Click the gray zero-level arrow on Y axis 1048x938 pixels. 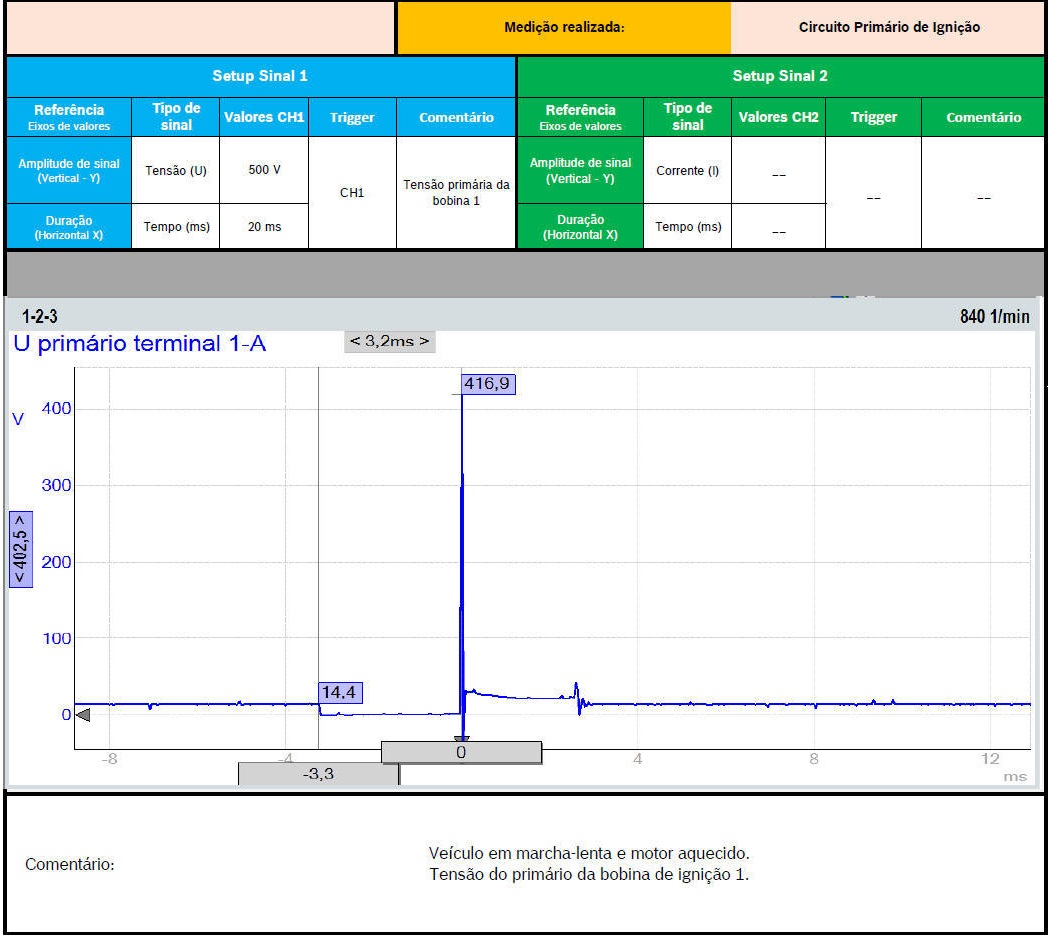83,715
